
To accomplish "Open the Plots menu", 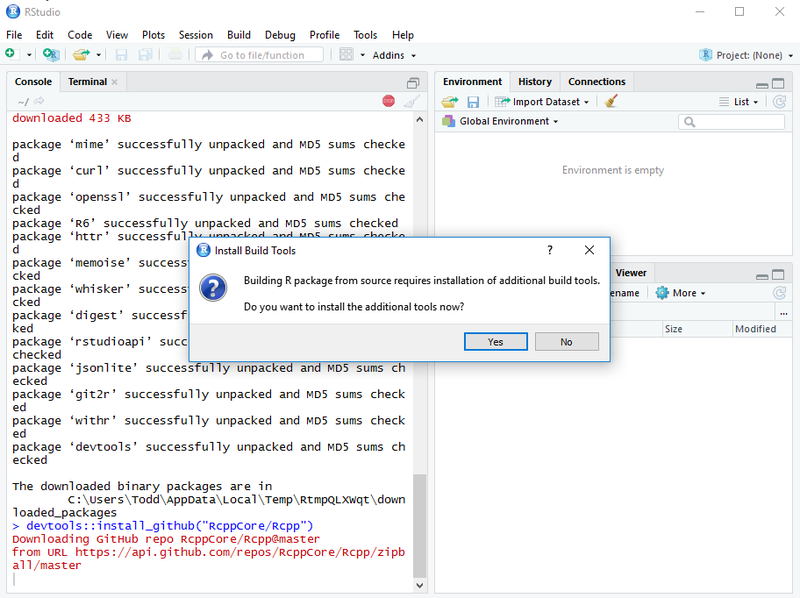I will click(154, 35).
